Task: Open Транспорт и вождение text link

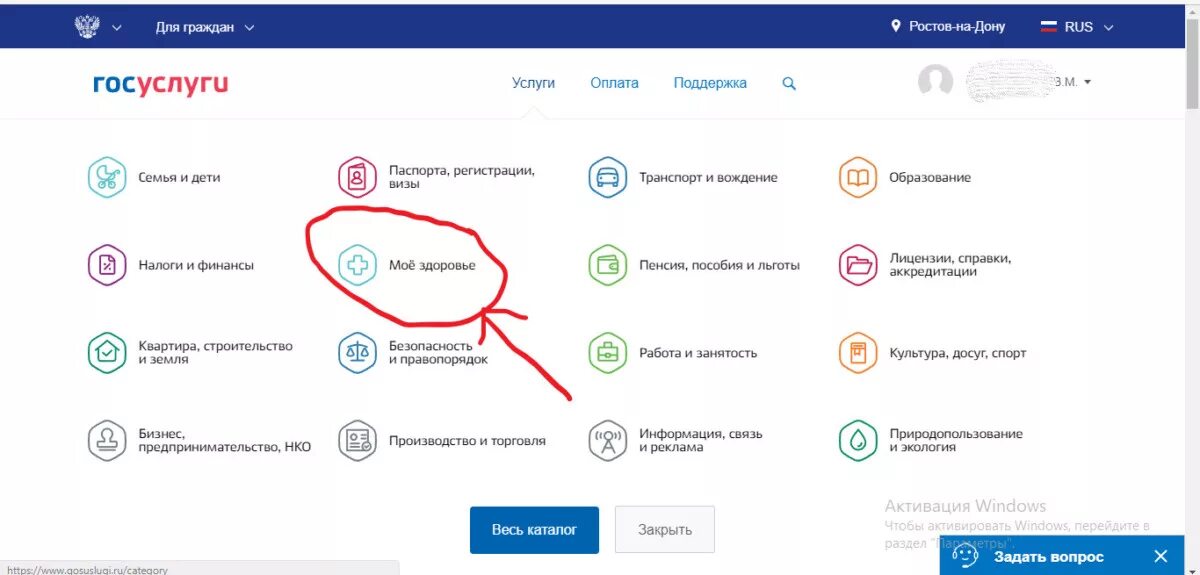Action: point(708,178)
